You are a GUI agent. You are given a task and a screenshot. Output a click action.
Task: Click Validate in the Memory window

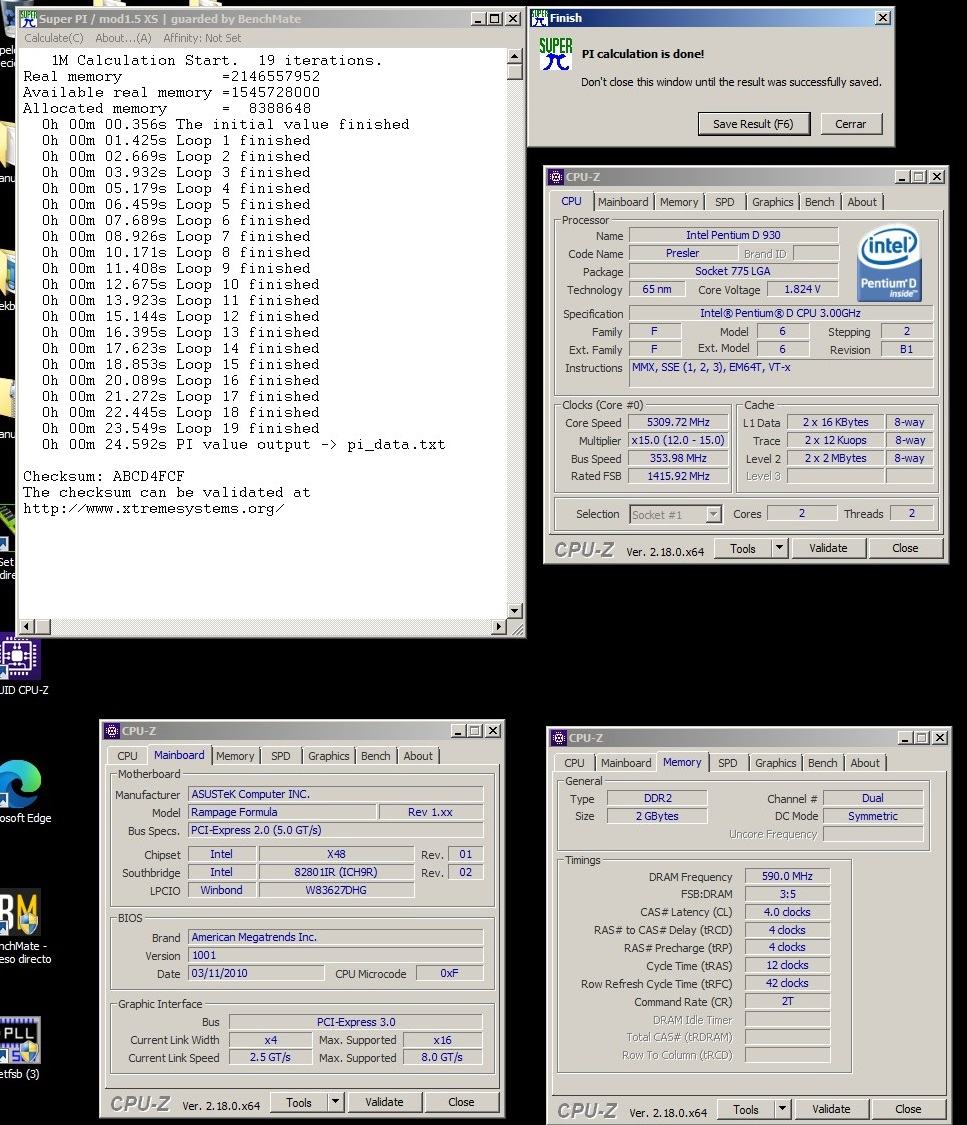(x=831, y=1109)
